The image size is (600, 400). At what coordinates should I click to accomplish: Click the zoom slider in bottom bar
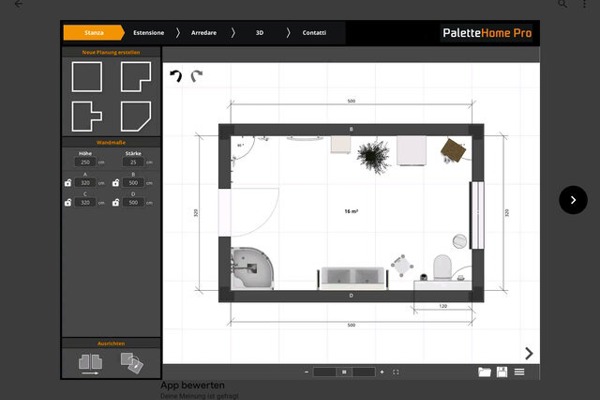(x=343, y=372)
